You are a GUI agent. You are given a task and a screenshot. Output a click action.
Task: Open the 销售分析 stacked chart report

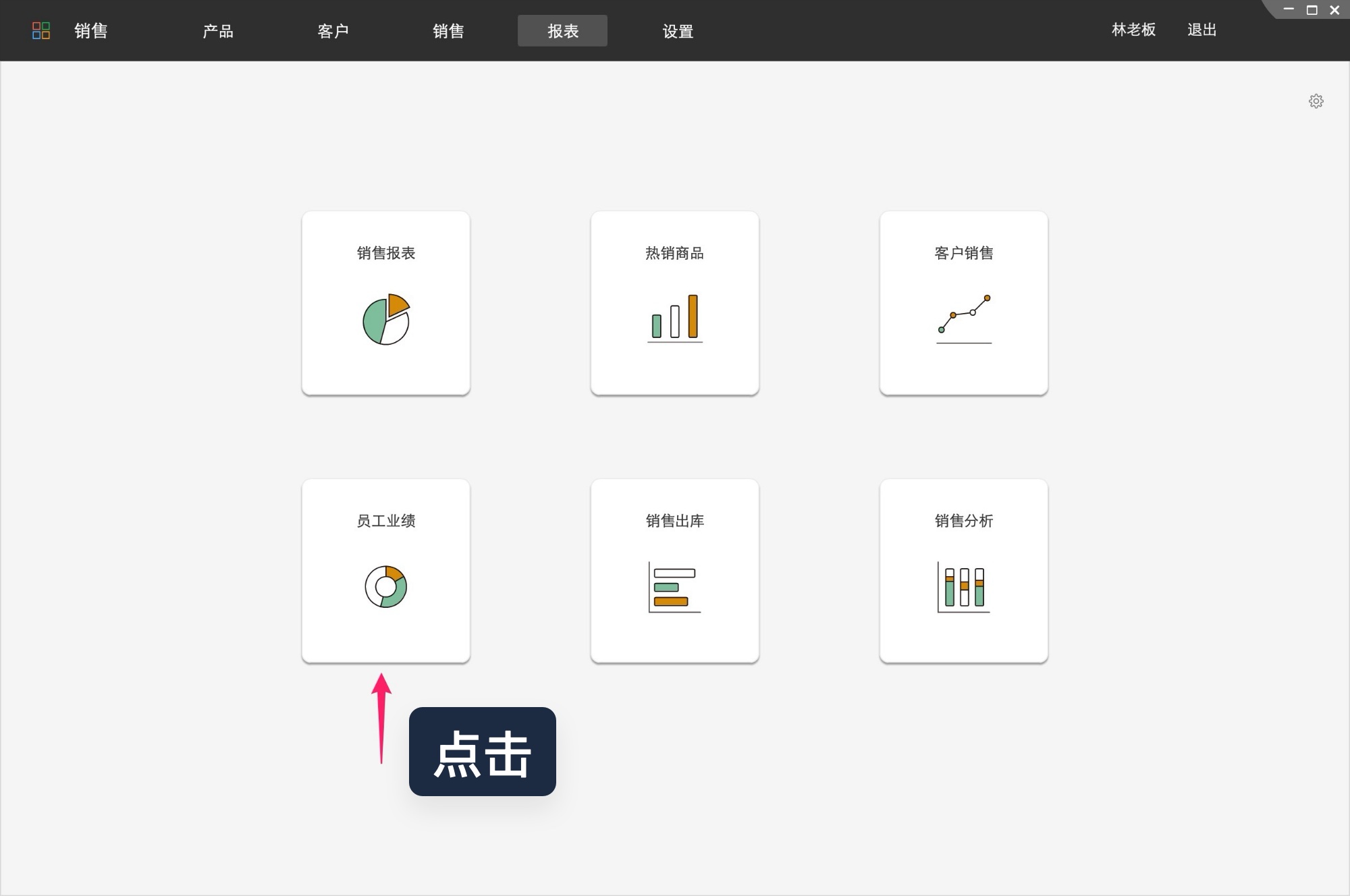[963, 570]
